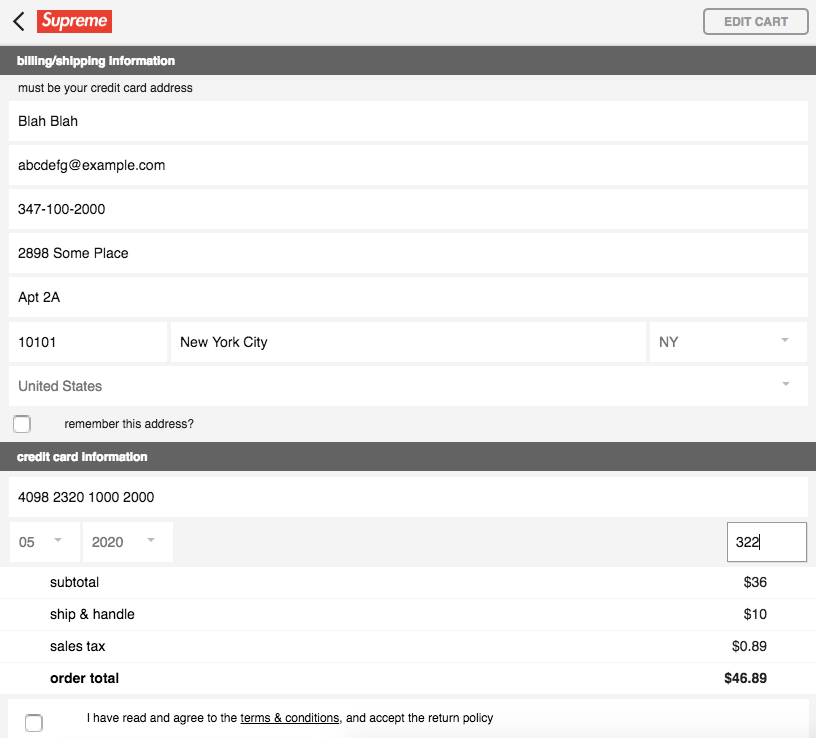Click the city field New York City
The width and height of the screenshot is (816, 738).
coord(408,342)
